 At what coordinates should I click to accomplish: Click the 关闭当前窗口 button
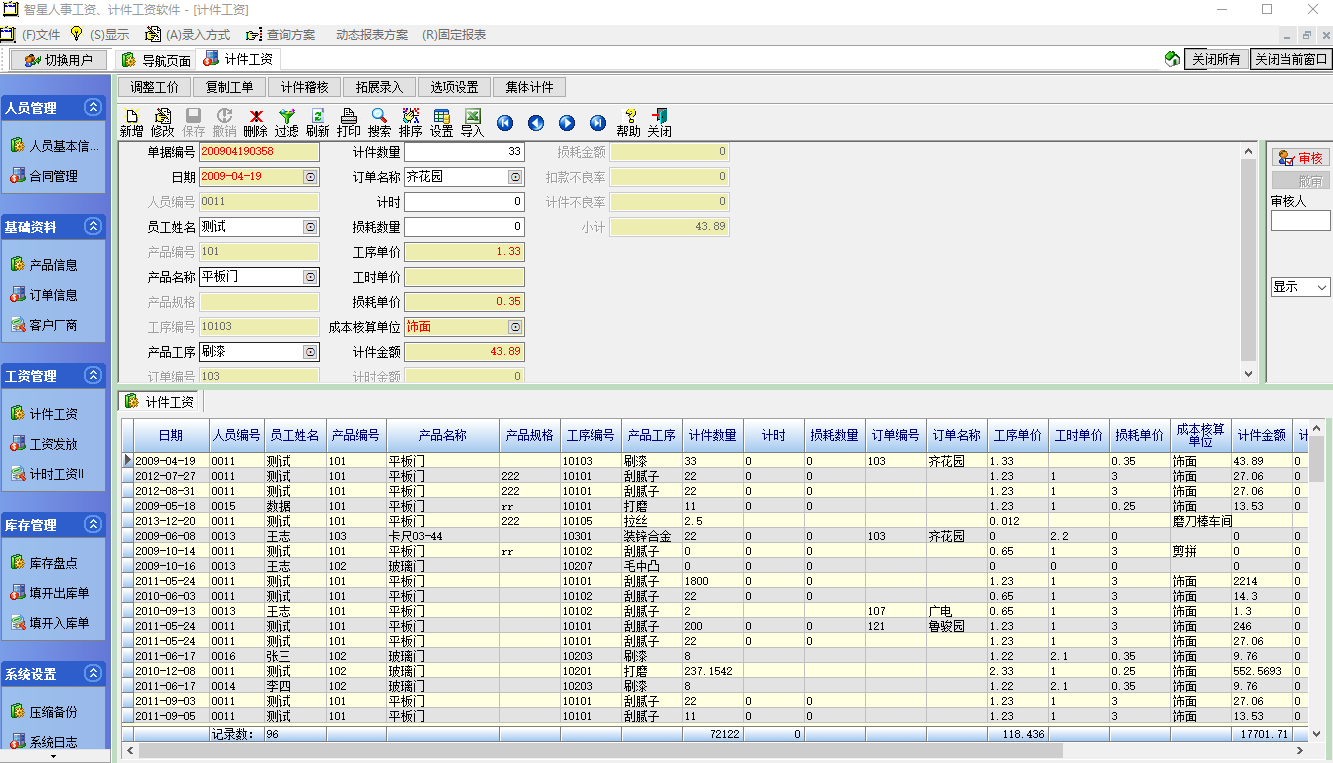1291,59
